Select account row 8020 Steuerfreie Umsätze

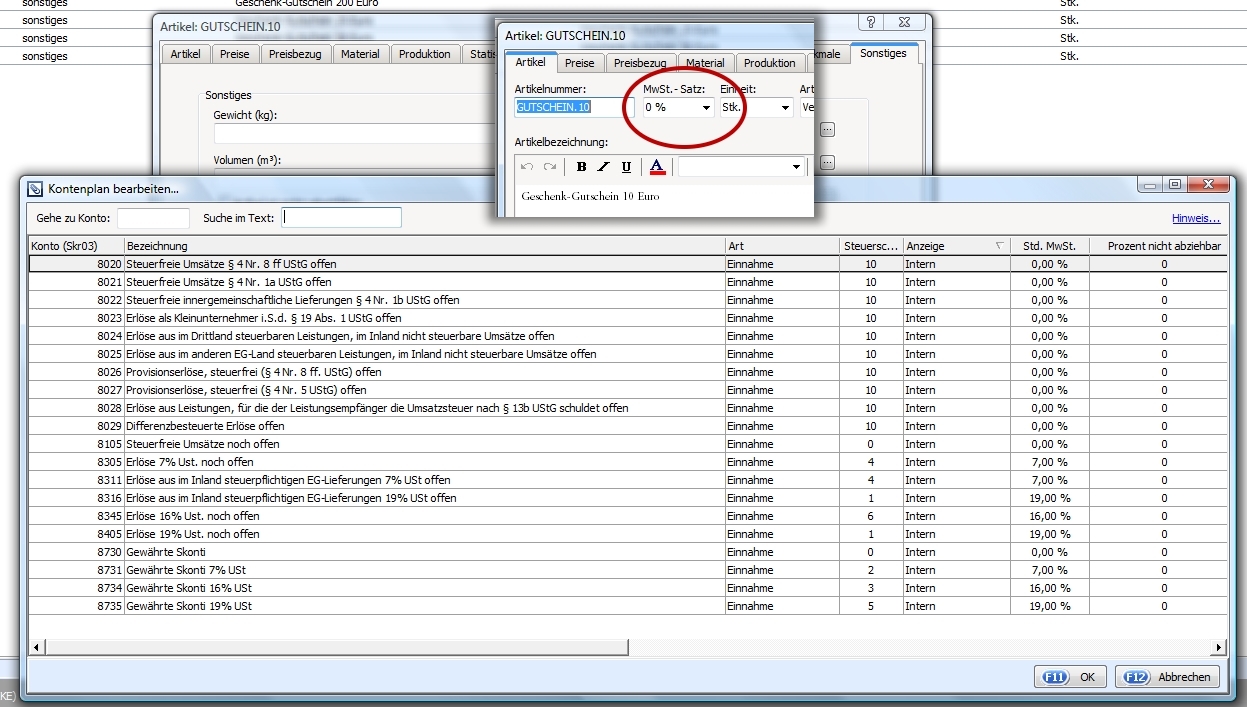click(x=628, y=264)
